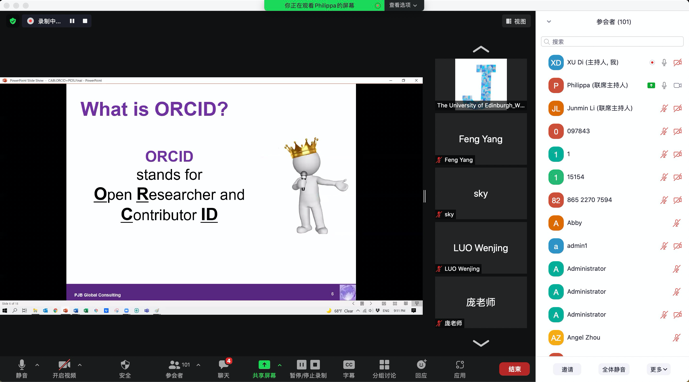The width and height of the screenshot is (689, 382).
Task: Open the View Options dropdown at top
Action: click(x=403, y=5)
